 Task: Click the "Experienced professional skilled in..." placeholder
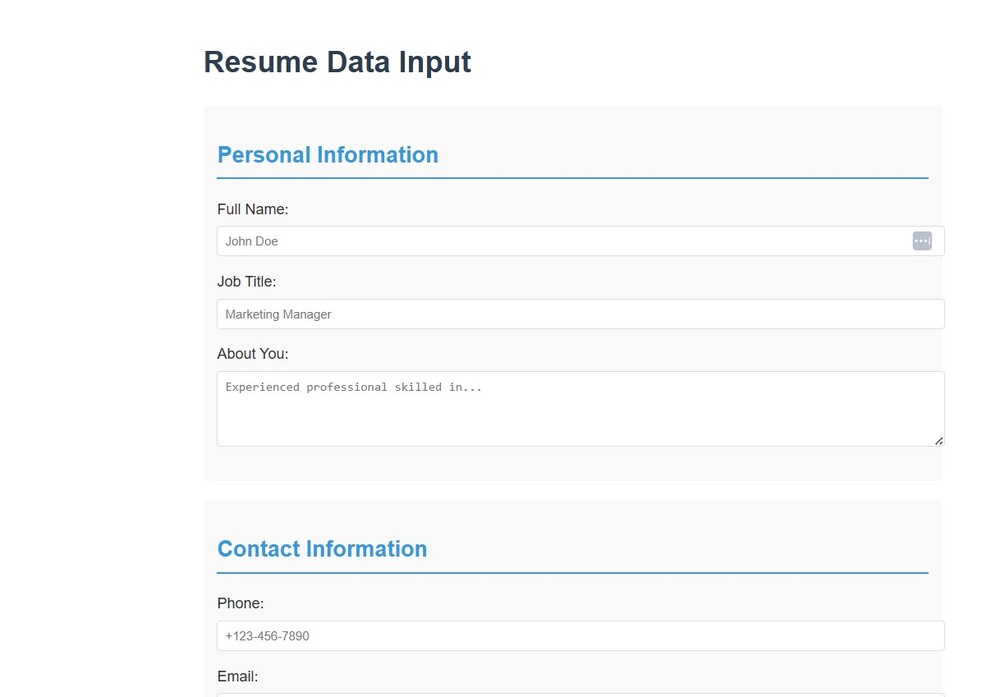353,387
